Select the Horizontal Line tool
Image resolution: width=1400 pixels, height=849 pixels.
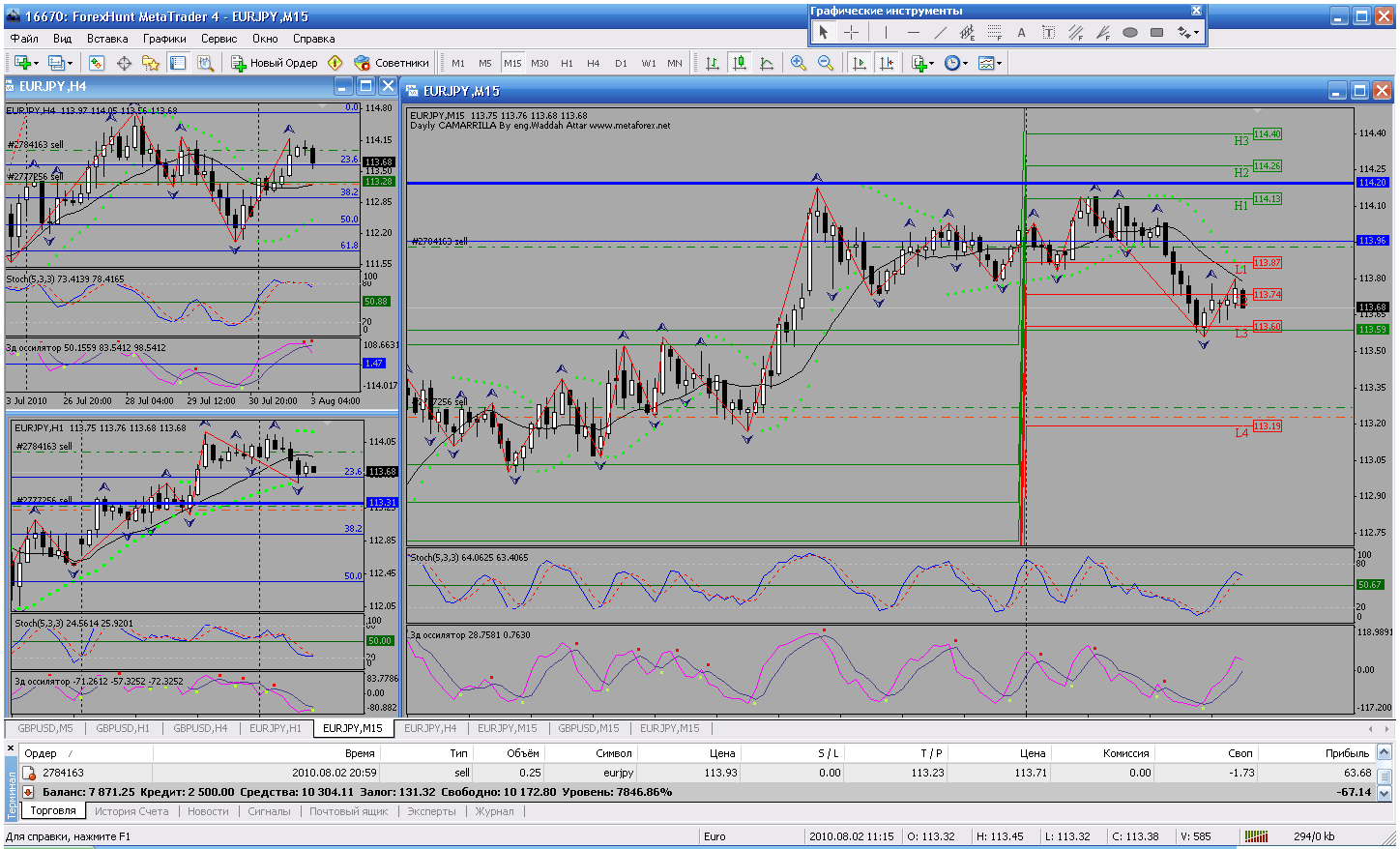click(x=913, y=32)
